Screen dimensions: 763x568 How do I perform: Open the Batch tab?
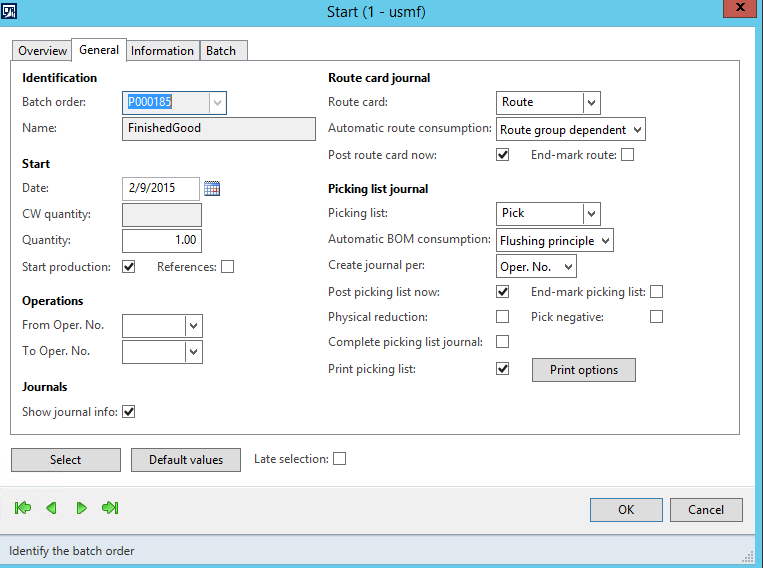pyautogui.click(x=221, y=51)
